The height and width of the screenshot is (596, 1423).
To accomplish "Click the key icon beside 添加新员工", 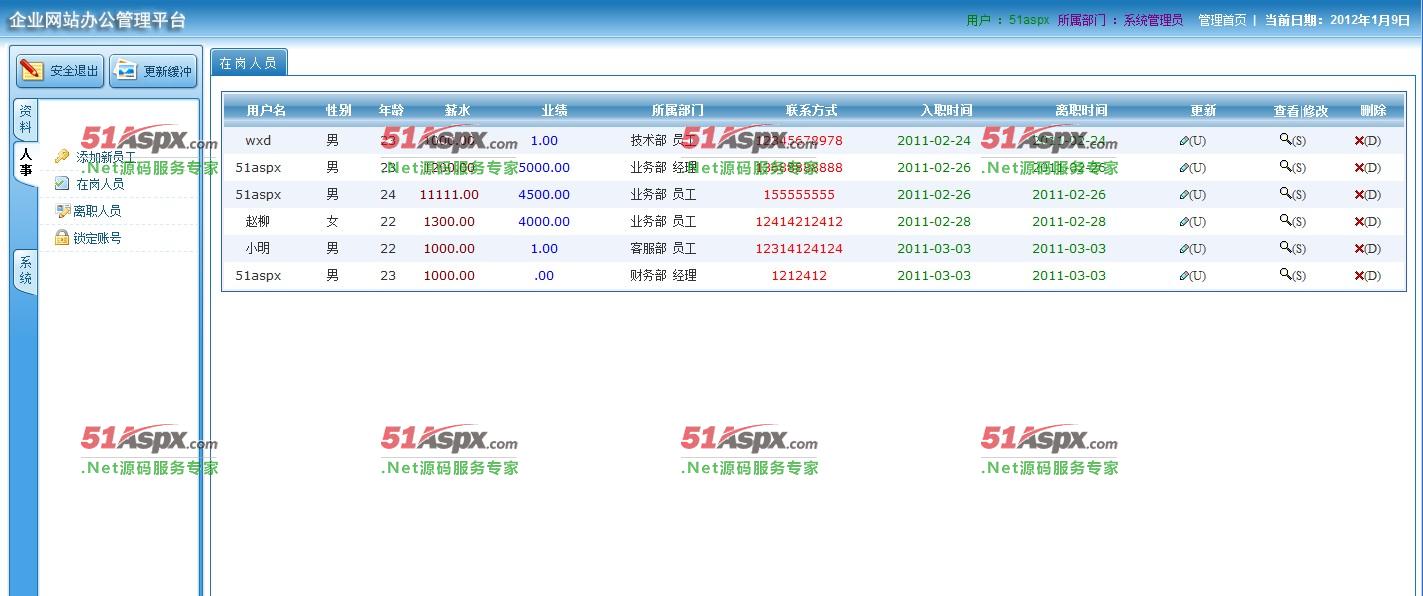I will point(62,157).
